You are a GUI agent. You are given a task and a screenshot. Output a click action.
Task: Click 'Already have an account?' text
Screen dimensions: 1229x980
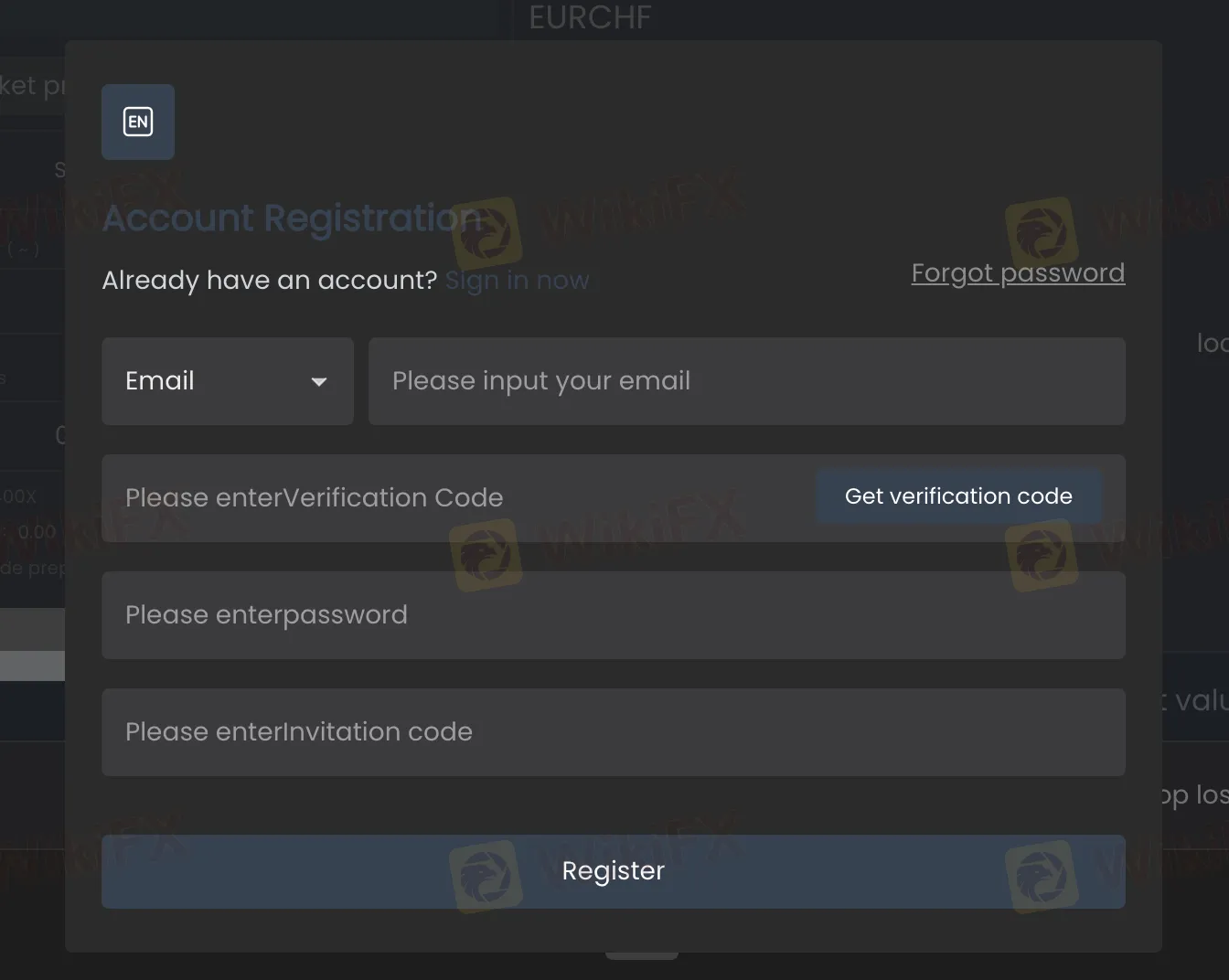click(x=270, y=280)
